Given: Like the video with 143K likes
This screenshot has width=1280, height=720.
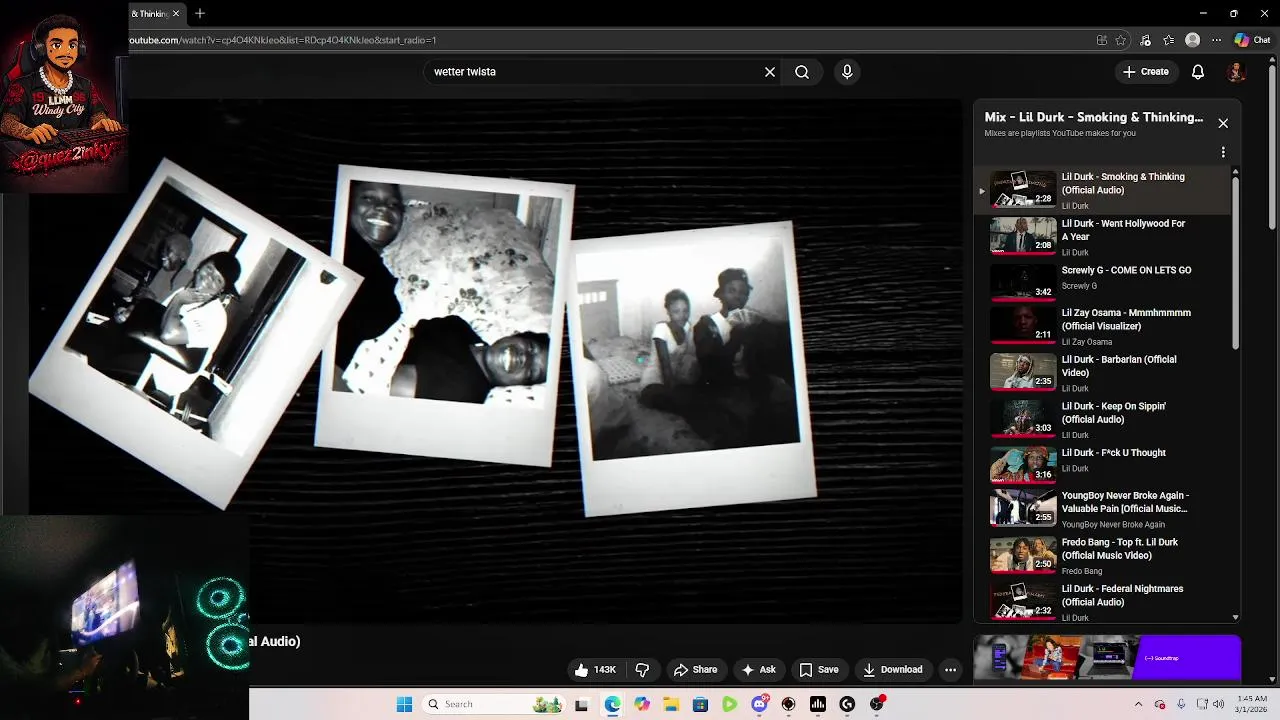Looking at the screenshot, I should [596, 670].
